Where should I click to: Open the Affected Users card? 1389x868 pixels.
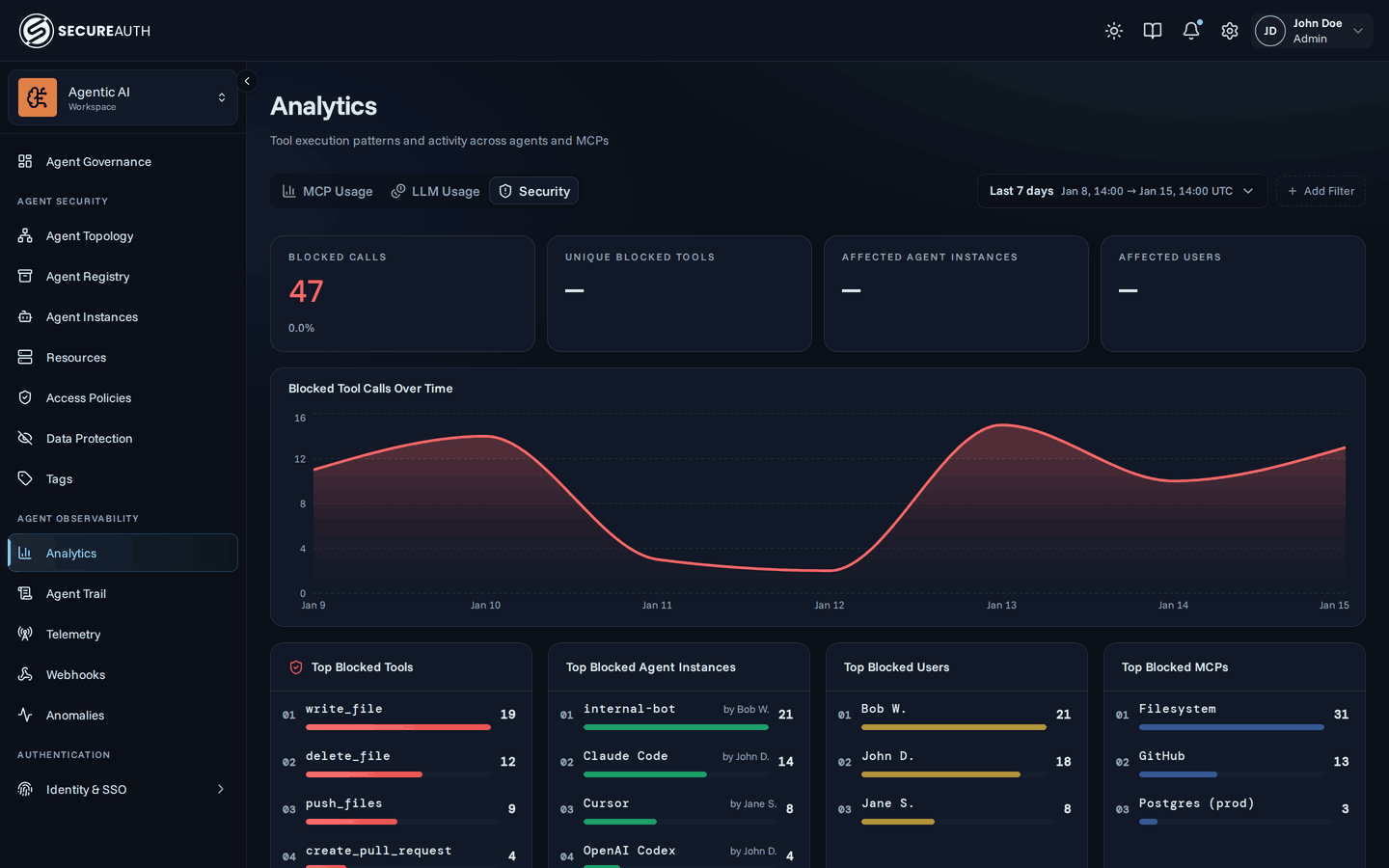tap(1233, 293)
